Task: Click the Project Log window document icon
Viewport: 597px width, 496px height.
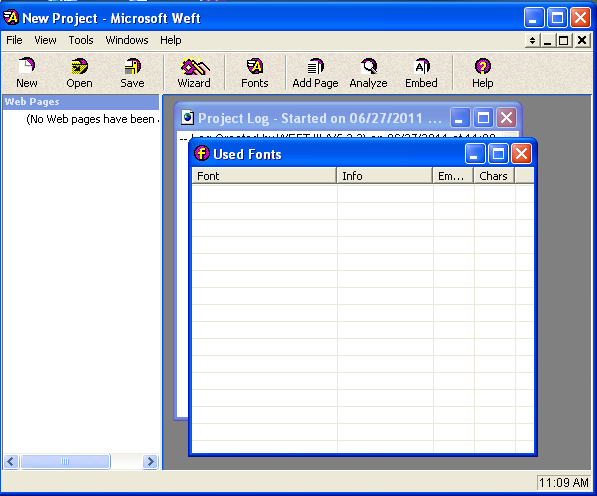Action: coord(187,117)
